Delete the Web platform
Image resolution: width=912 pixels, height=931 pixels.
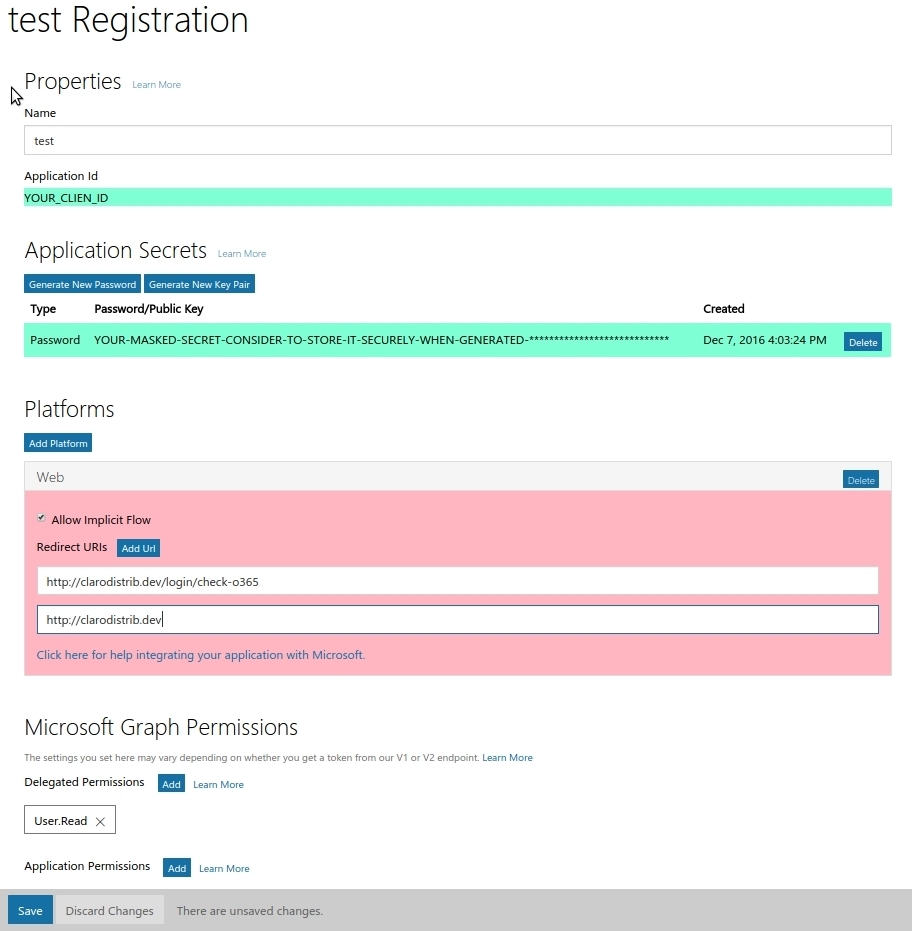[x=860, y=480]
